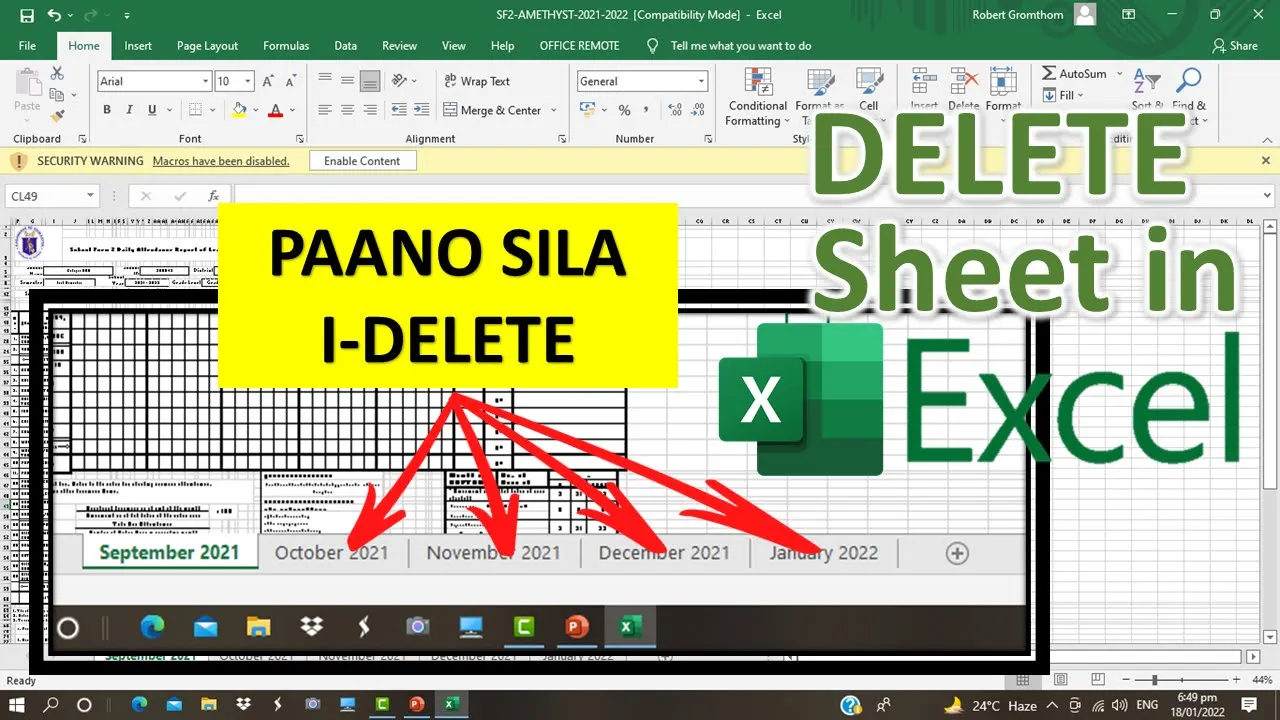Open Conditional Formatting
1280x720 pixels.
pos(758,98)
